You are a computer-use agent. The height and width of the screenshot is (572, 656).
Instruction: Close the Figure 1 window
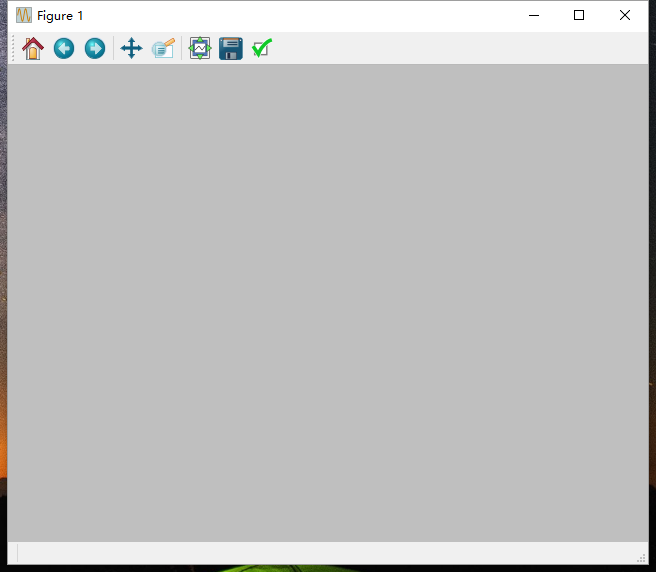coord(625,15)
